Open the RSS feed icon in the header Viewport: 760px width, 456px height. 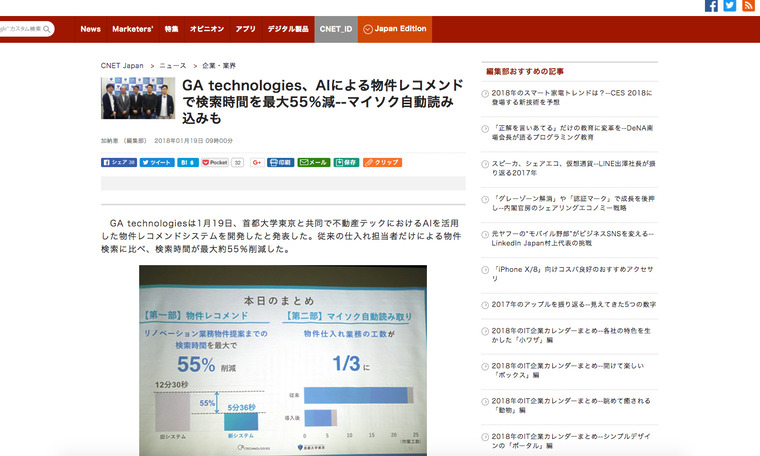[748, 6]
